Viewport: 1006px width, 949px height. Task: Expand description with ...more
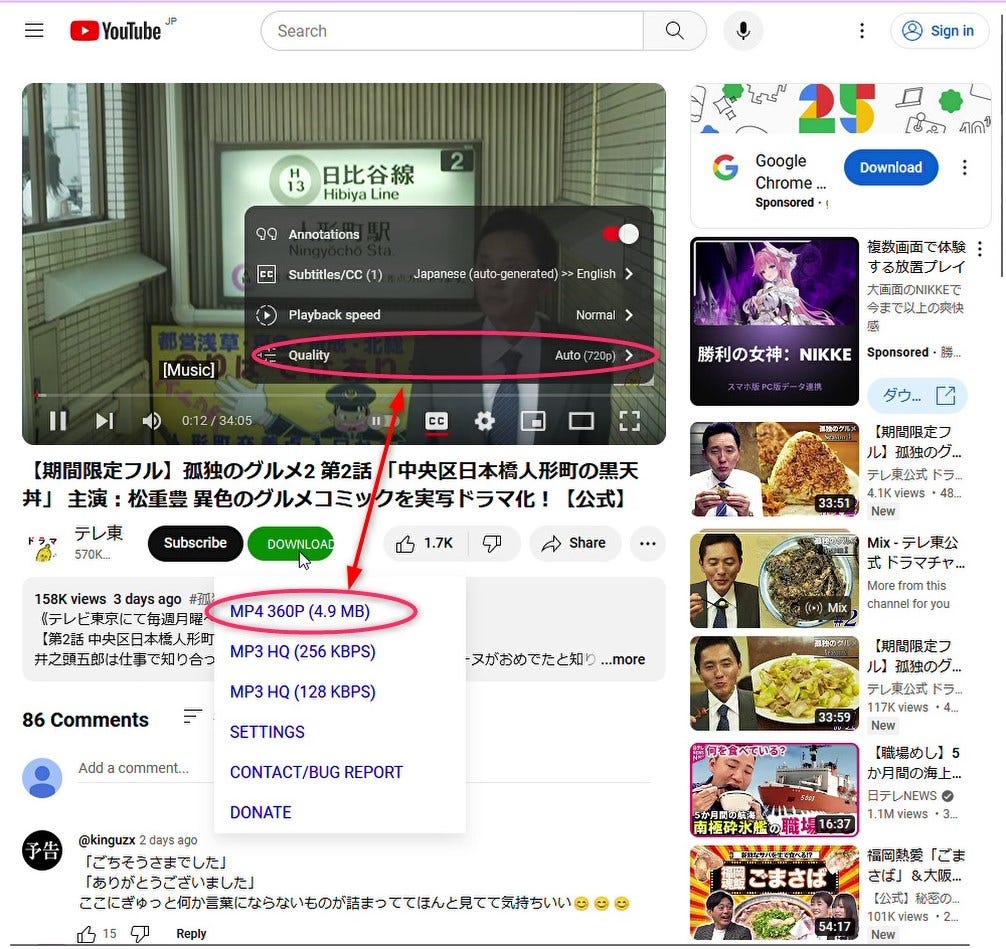pos(623,659)
